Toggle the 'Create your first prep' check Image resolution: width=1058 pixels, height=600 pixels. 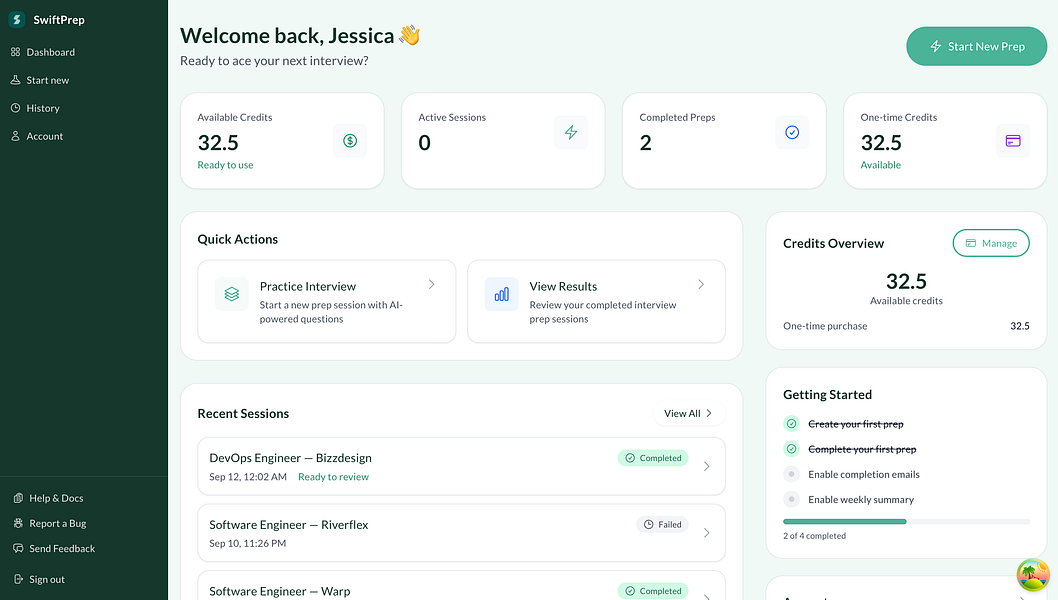791,424
